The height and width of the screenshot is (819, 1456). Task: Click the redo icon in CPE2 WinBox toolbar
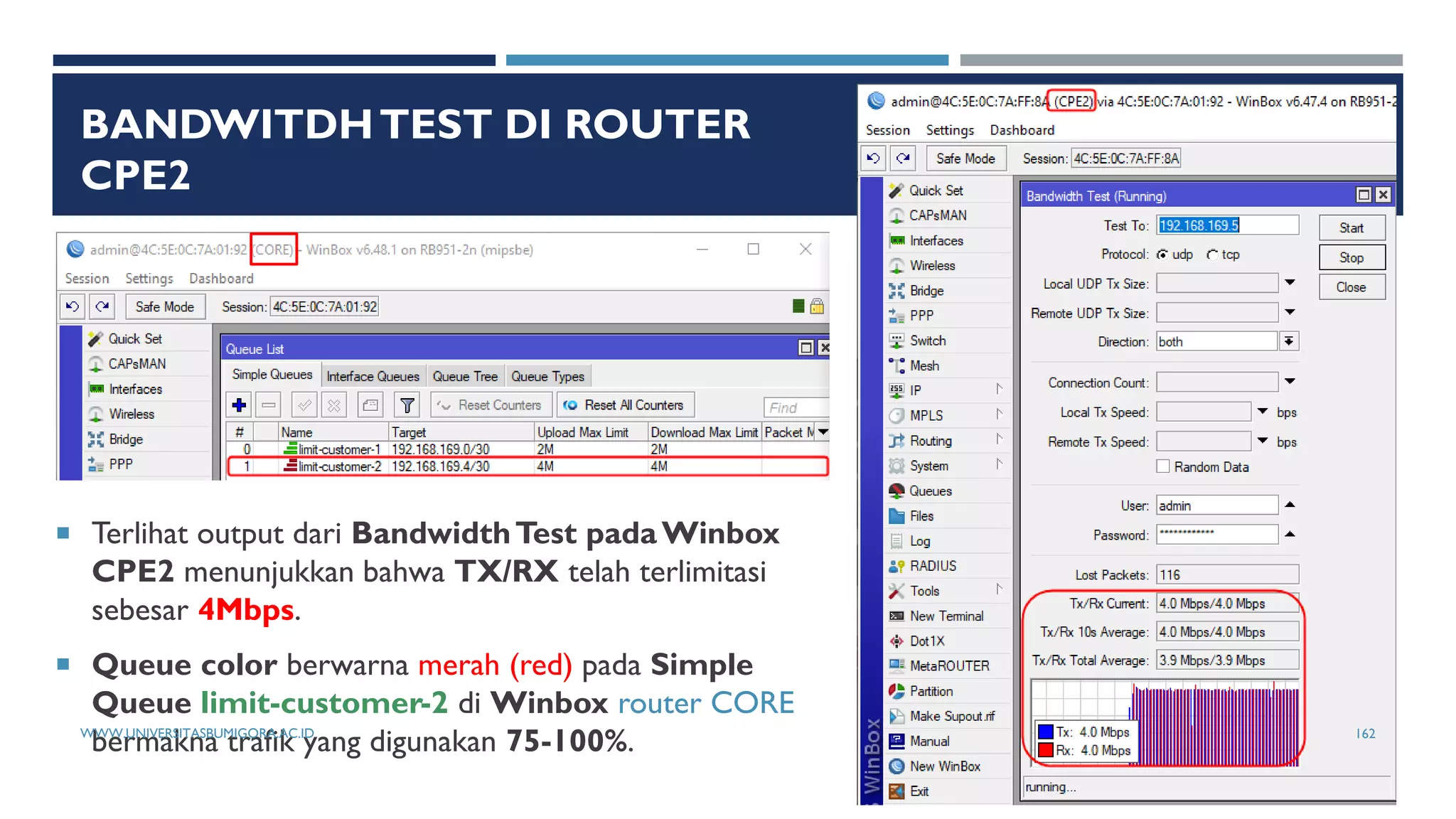[x=903, y=159]
